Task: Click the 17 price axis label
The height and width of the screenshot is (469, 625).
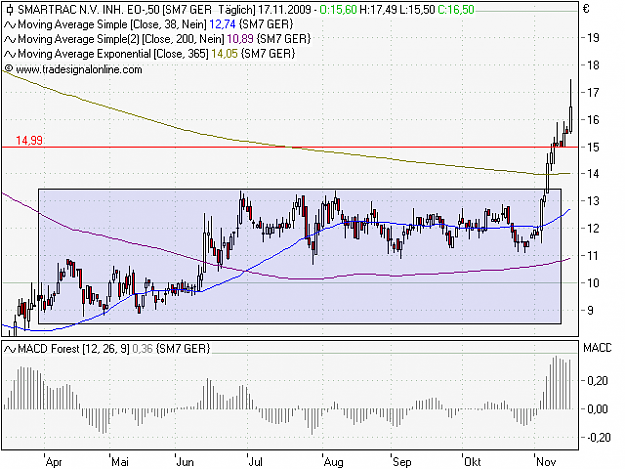Action: coord(594,92)
